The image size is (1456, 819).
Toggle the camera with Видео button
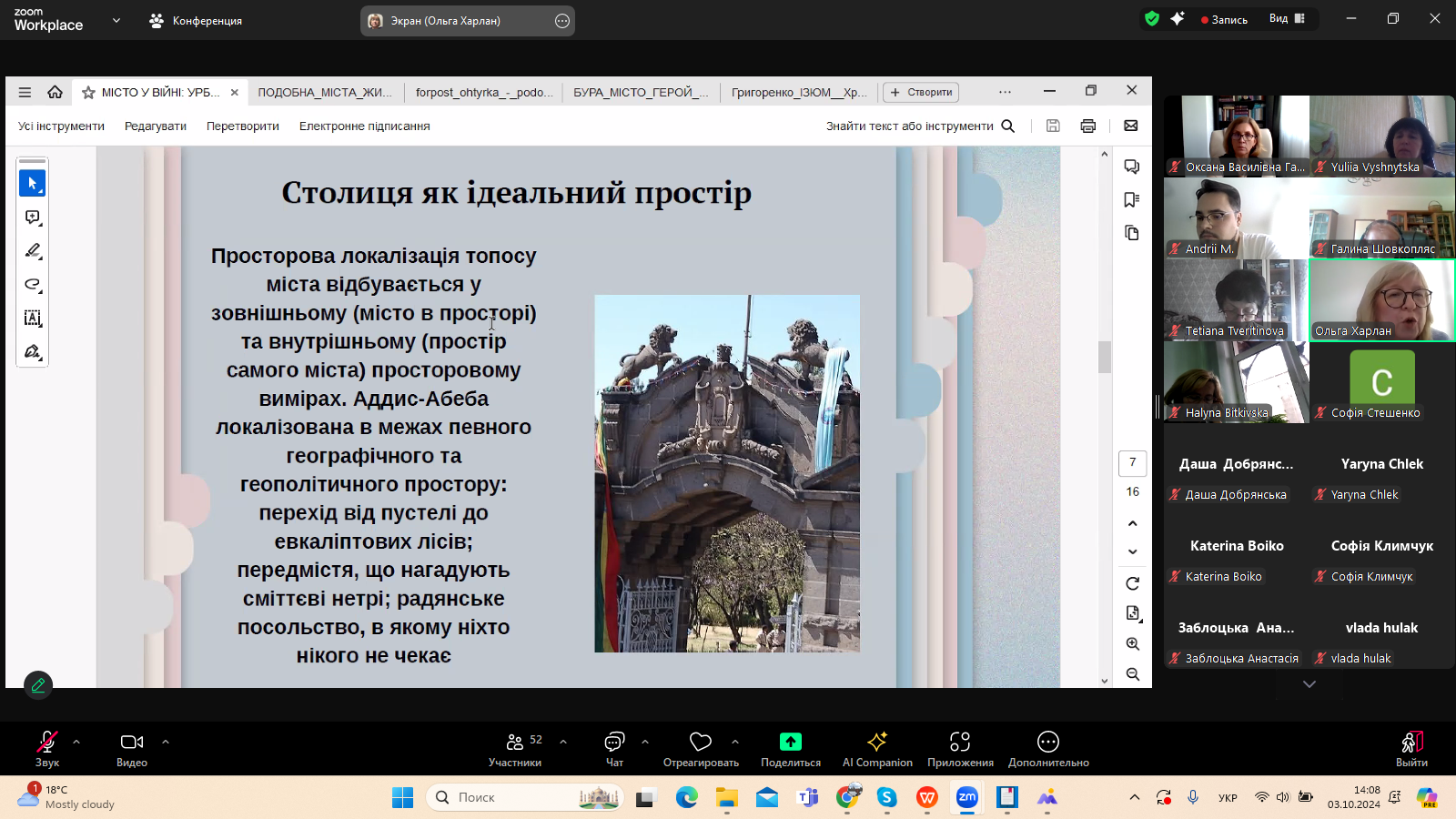[x=132, y=749]
